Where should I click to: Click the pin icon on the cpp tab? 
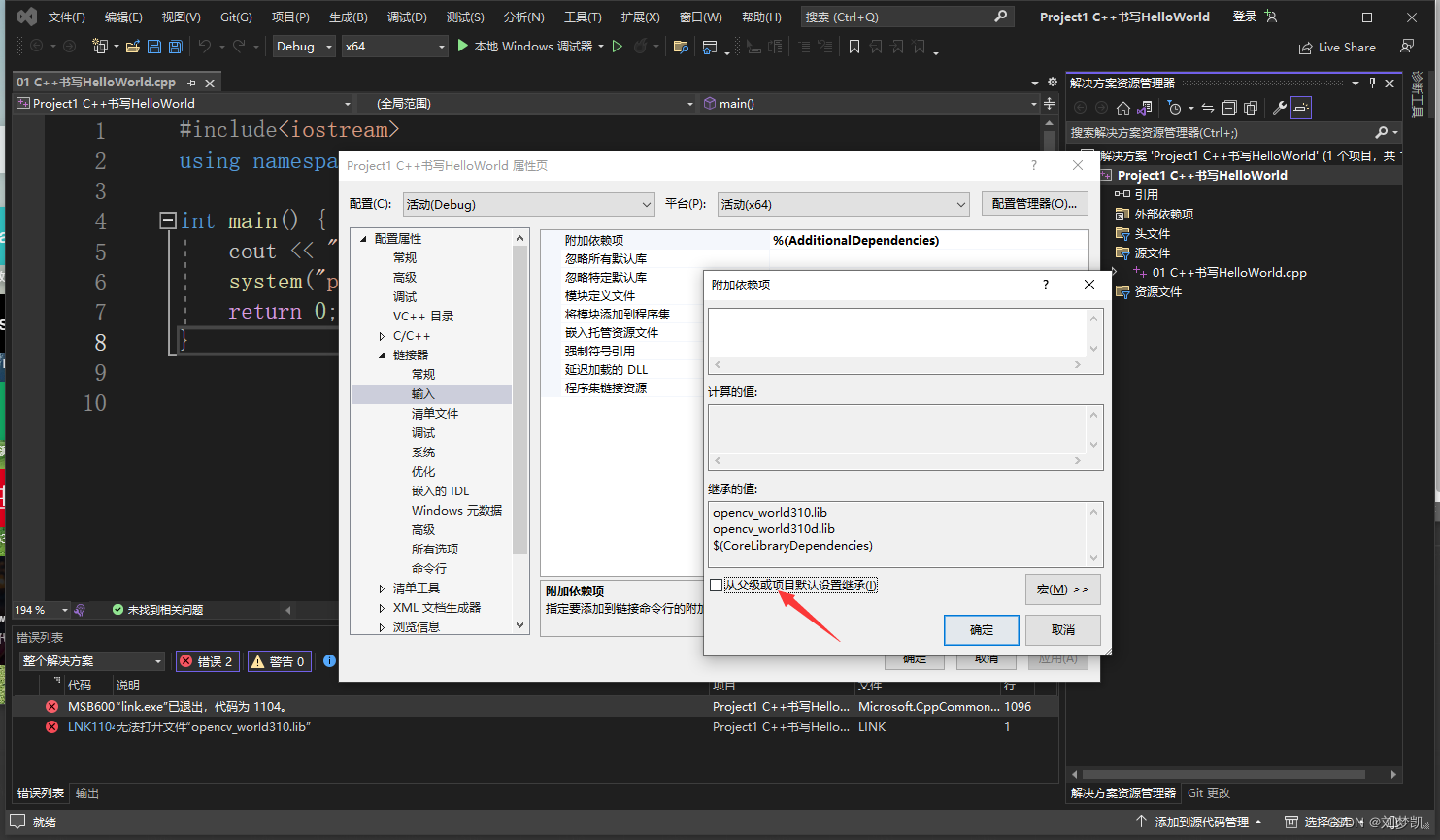(x=191, y=83)
